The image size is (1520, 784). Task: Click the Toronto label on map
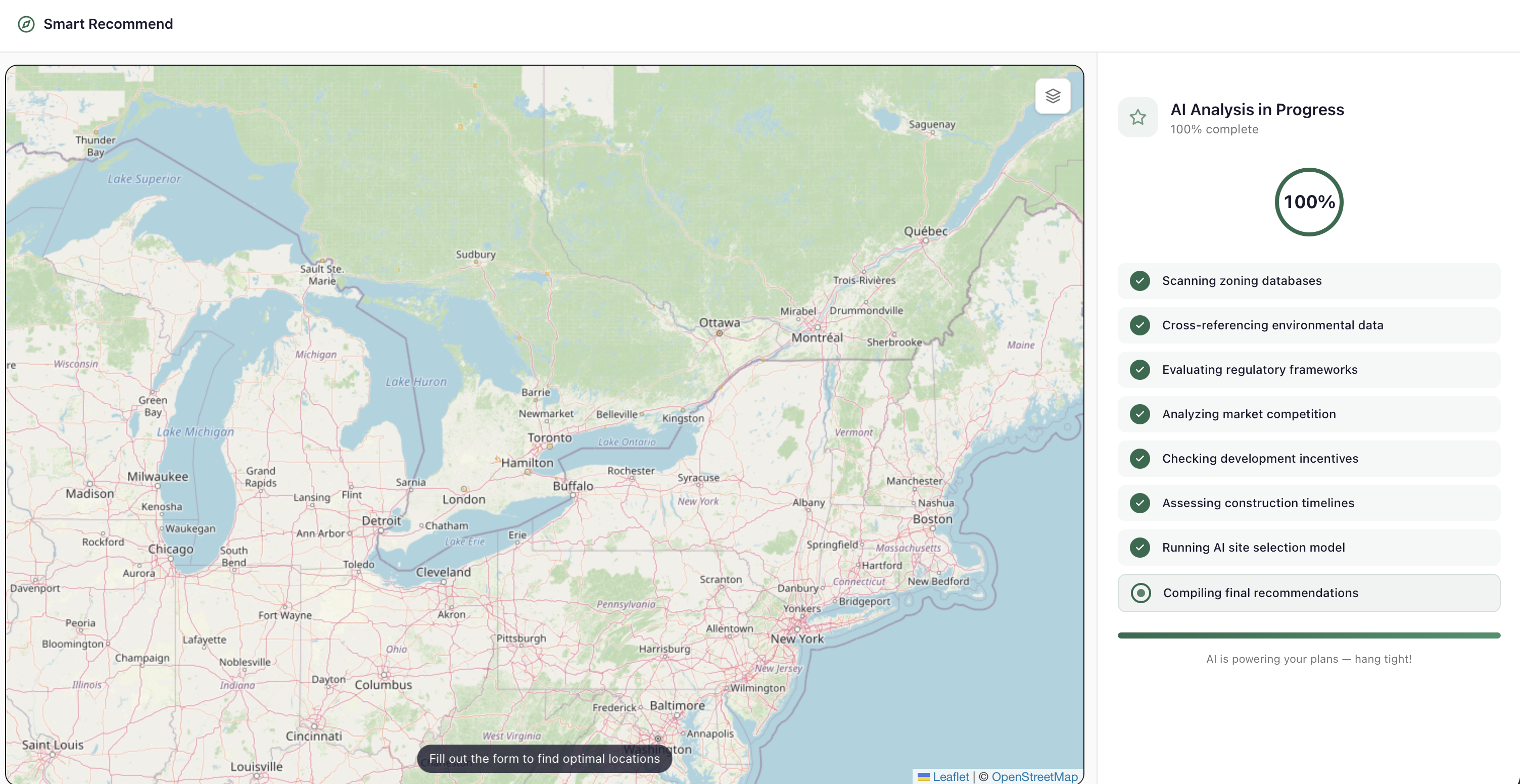pyautogui.click(x=549, y=438)
